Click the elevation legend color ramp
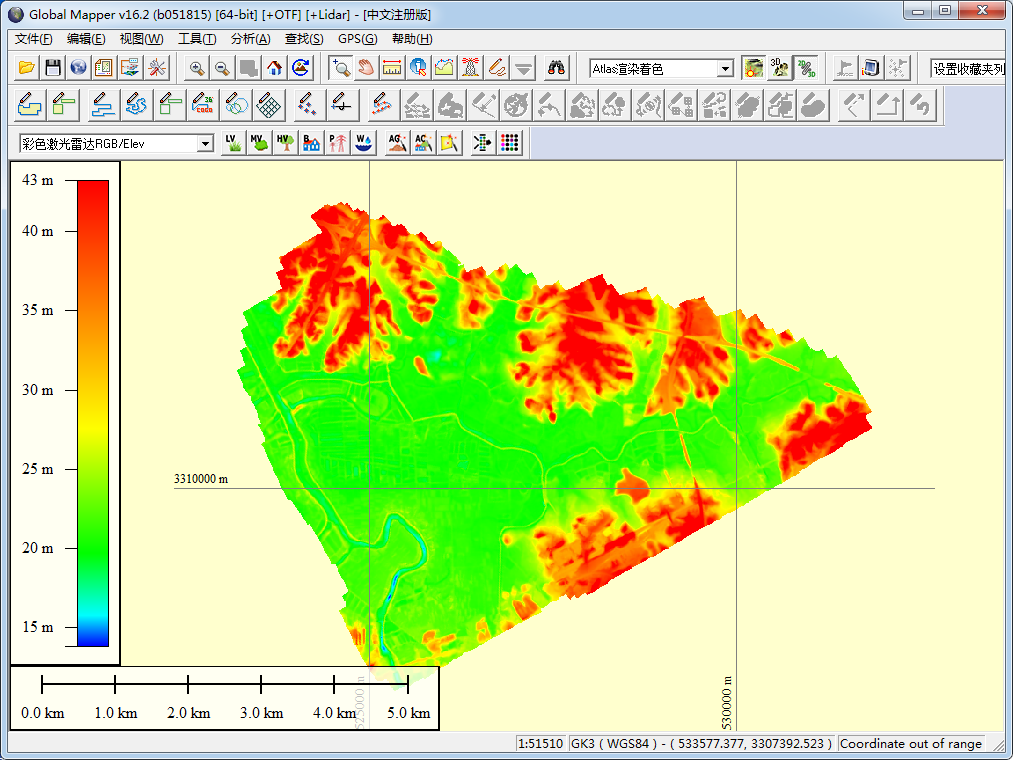This screenshot has height=760, width=1013. [93, 413]
